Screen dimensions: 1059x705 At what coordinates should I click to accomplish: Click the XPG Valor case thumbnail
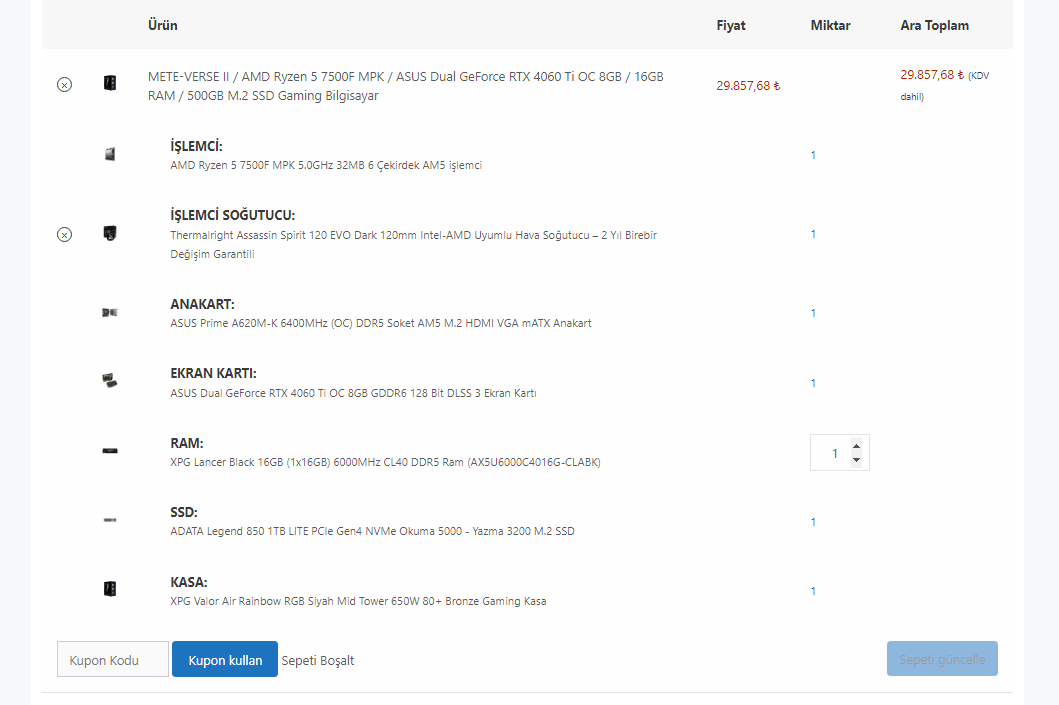tap(110, 589)
